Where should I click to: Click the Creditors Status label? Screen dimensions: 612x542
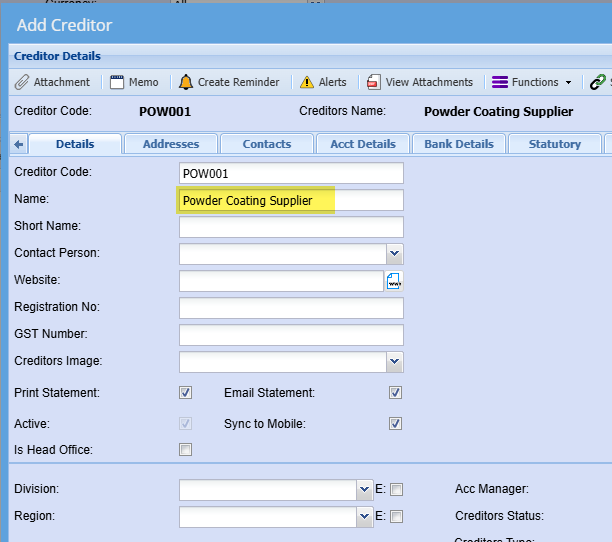[499, 516]
